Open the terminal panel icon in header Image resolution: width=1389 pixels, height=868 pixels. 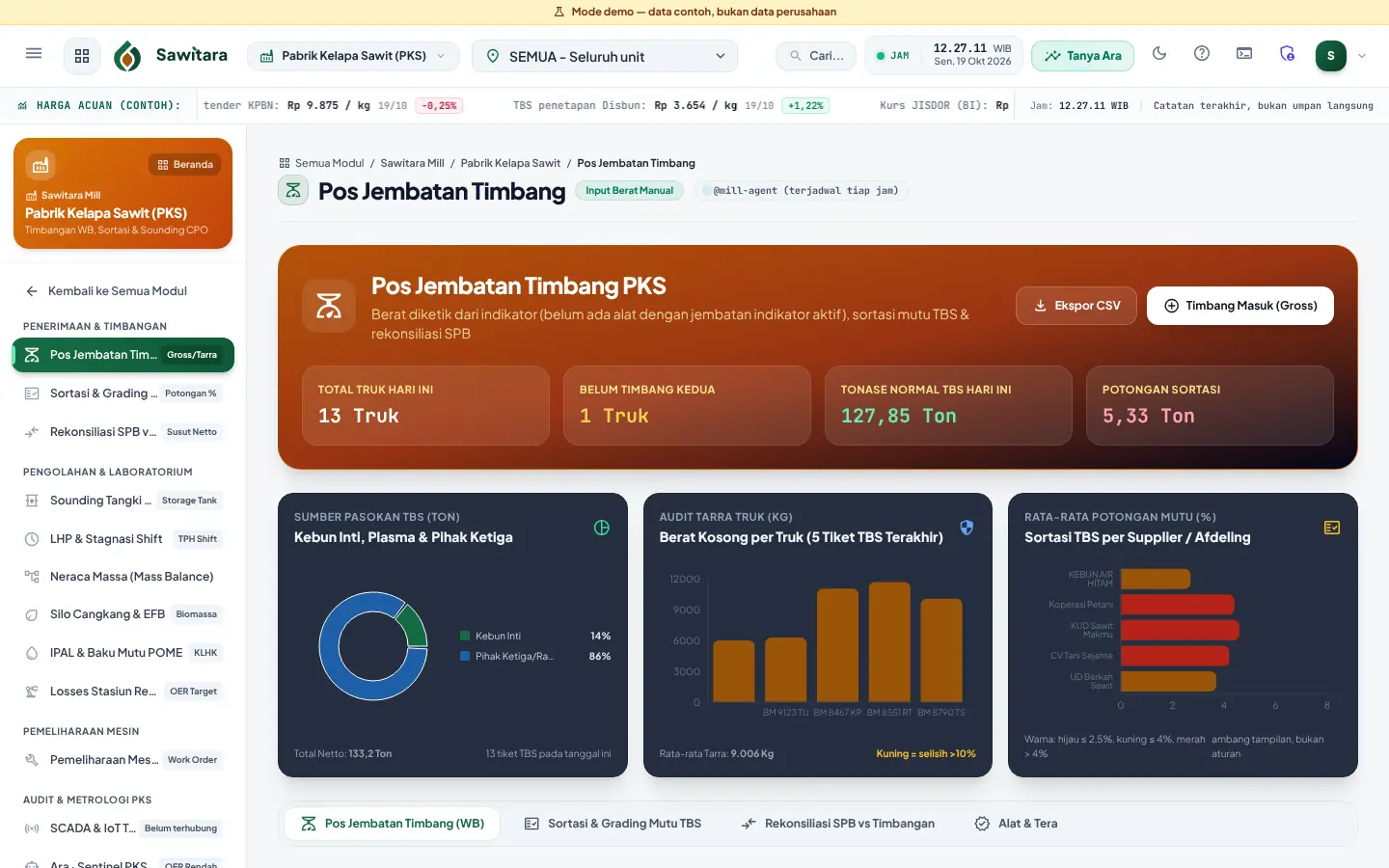click(x=1244, y=54)
